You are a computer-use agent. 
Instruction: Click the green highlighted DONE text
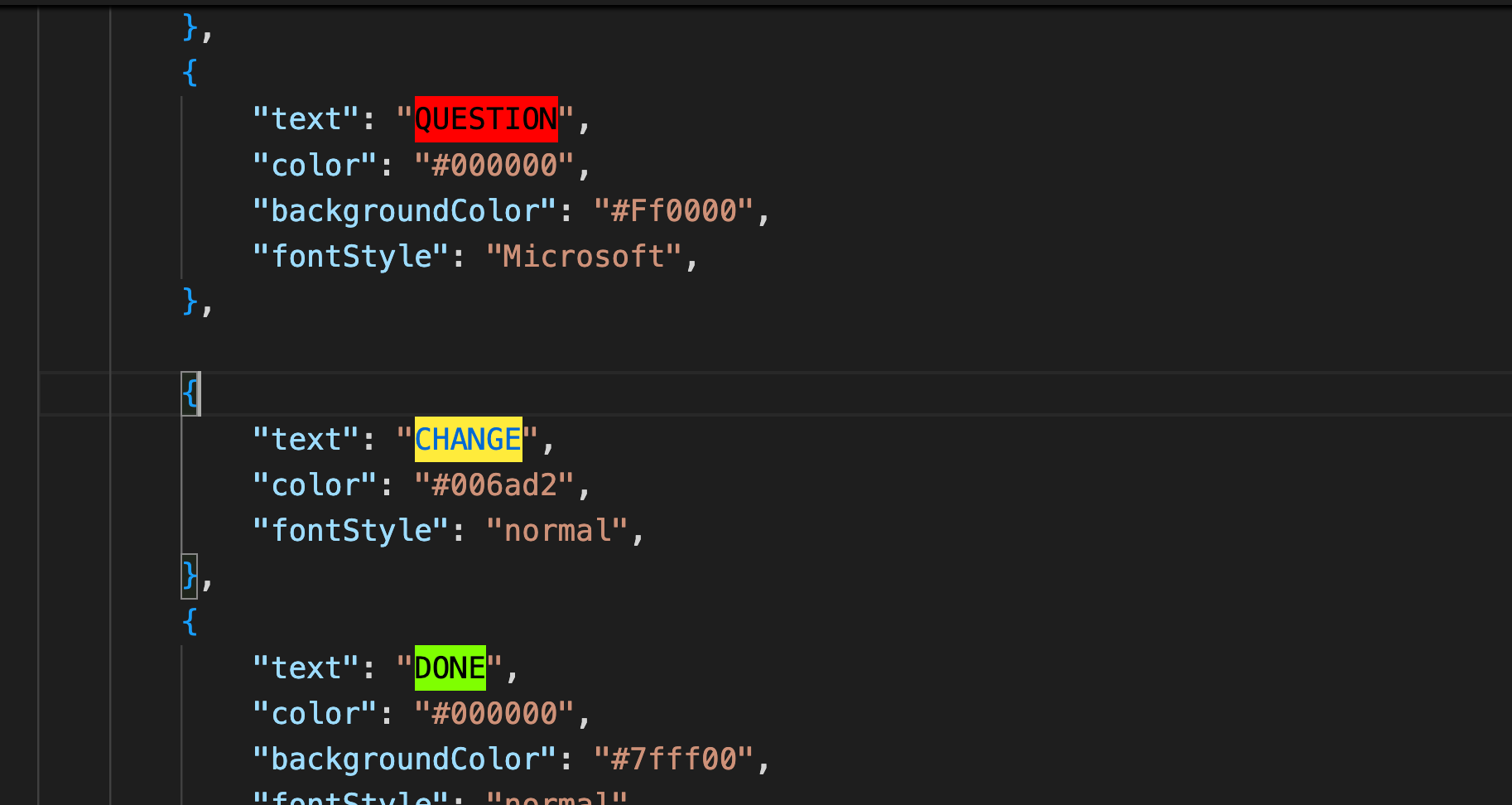(450, 668)
